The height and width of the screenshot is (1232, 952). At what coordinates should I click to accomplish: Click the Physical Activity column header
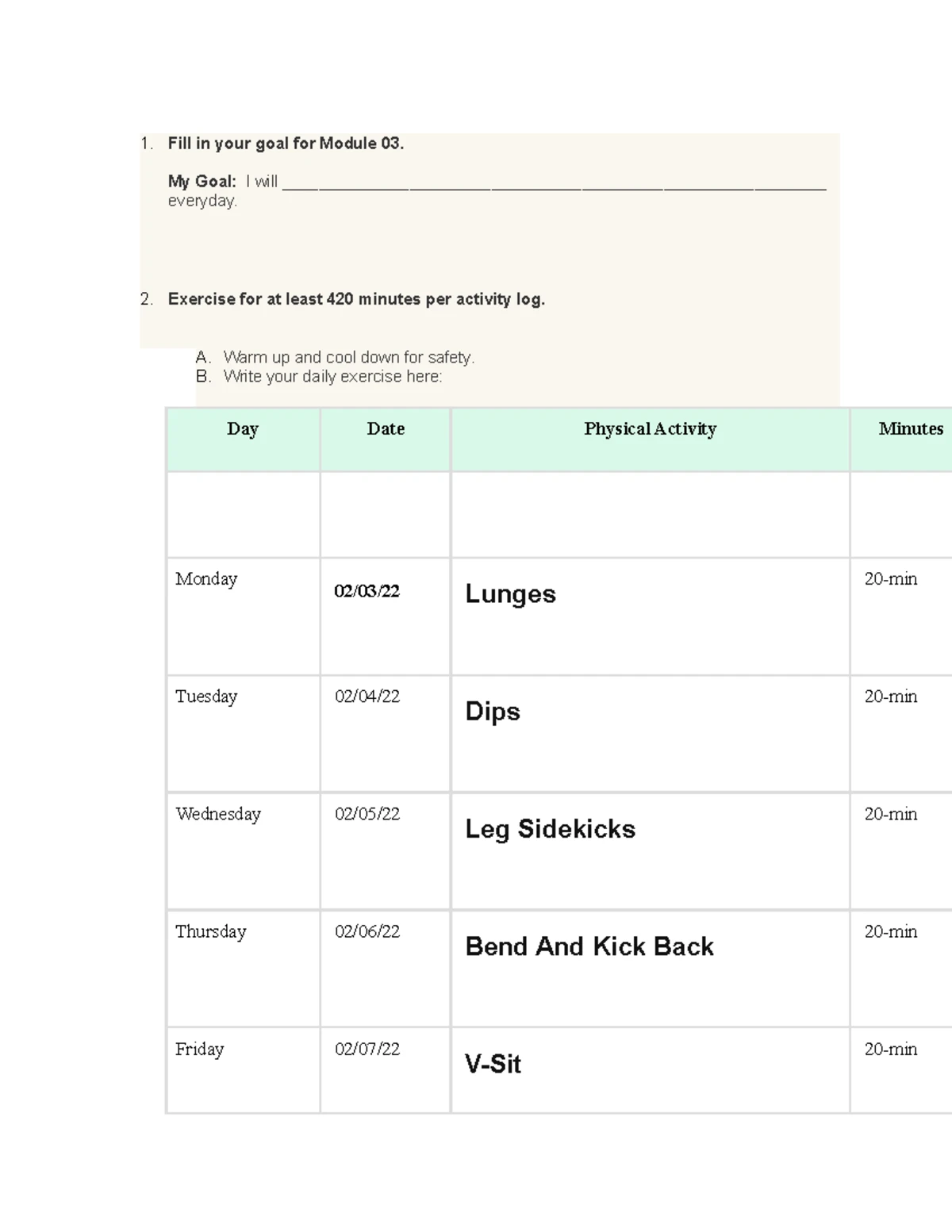(650, 429)
